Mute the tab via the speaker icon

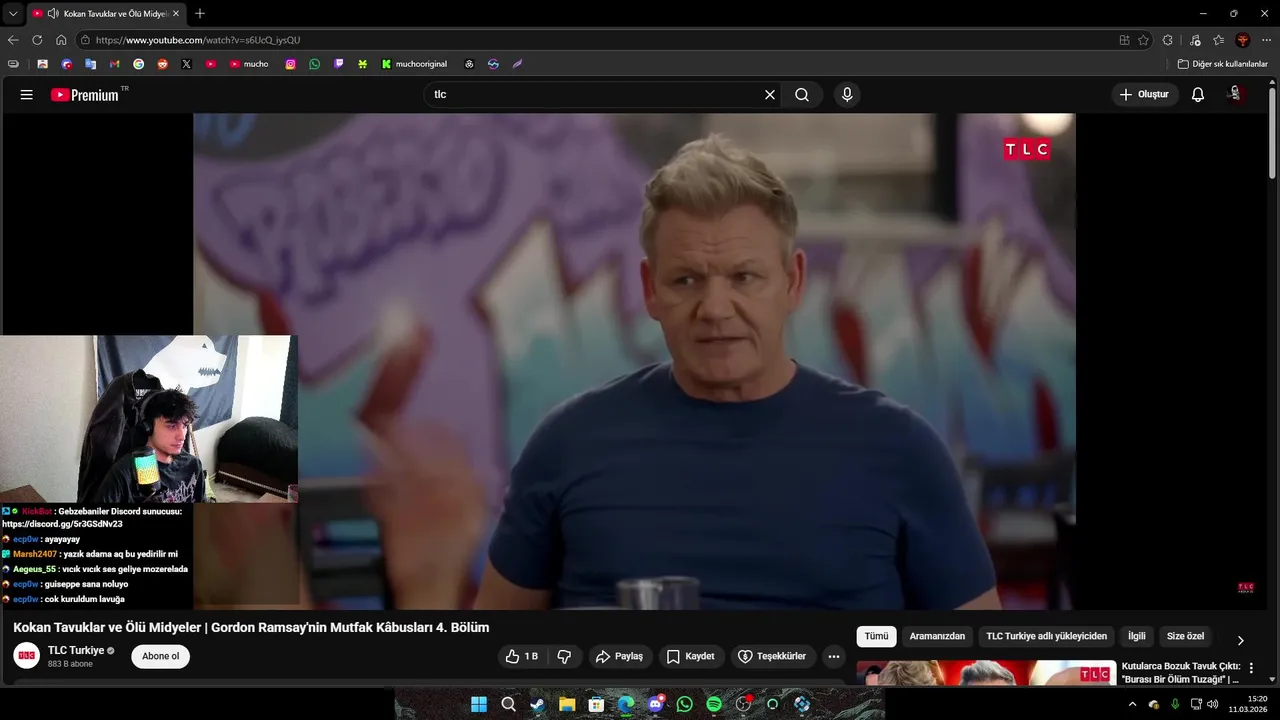tap(52, 14)
